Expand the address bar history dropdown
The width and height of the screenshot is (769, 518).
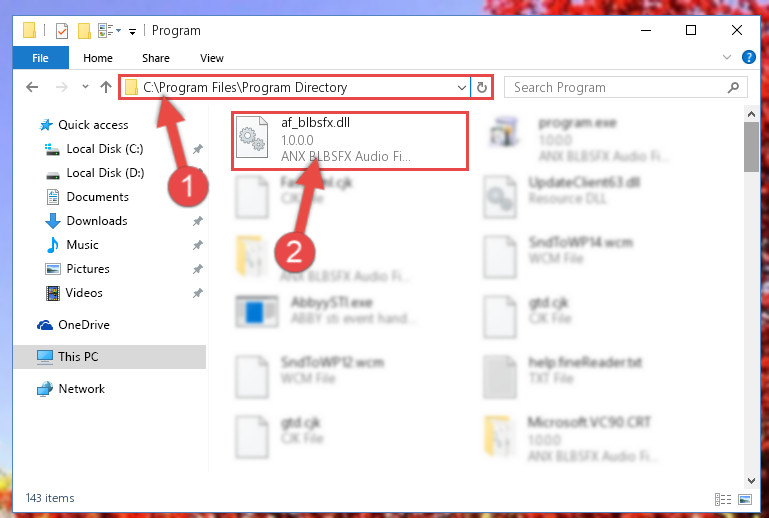pos(461,87)
